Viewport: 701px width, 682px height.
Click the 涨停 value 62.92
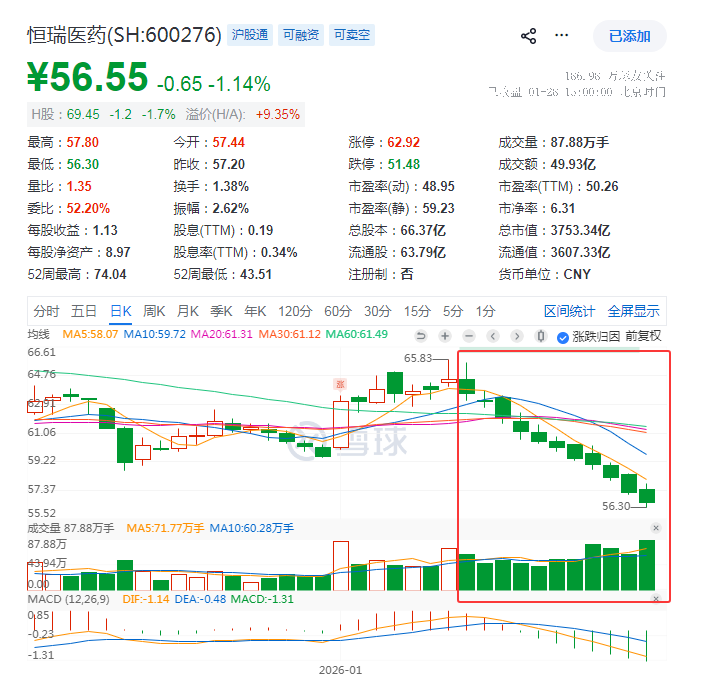404,143
